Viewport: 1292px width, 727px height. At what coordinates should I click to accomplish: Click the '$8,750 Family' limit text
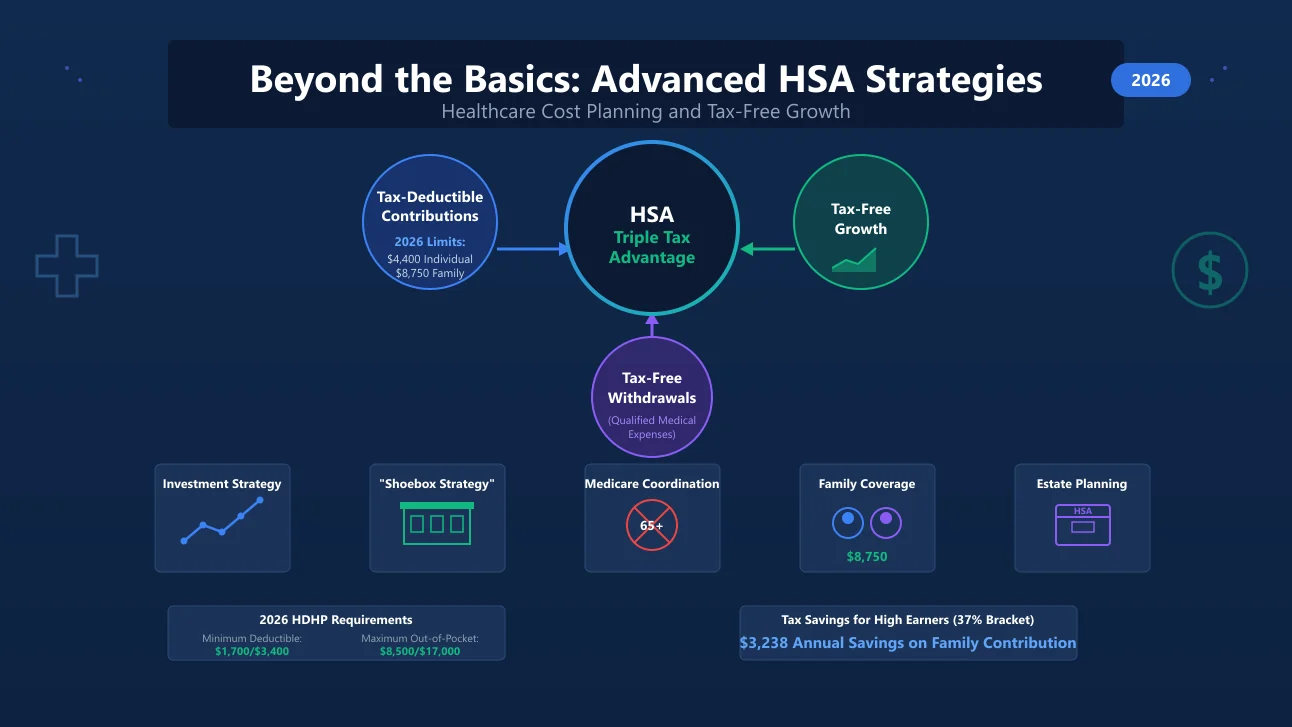tap(430, 274)
